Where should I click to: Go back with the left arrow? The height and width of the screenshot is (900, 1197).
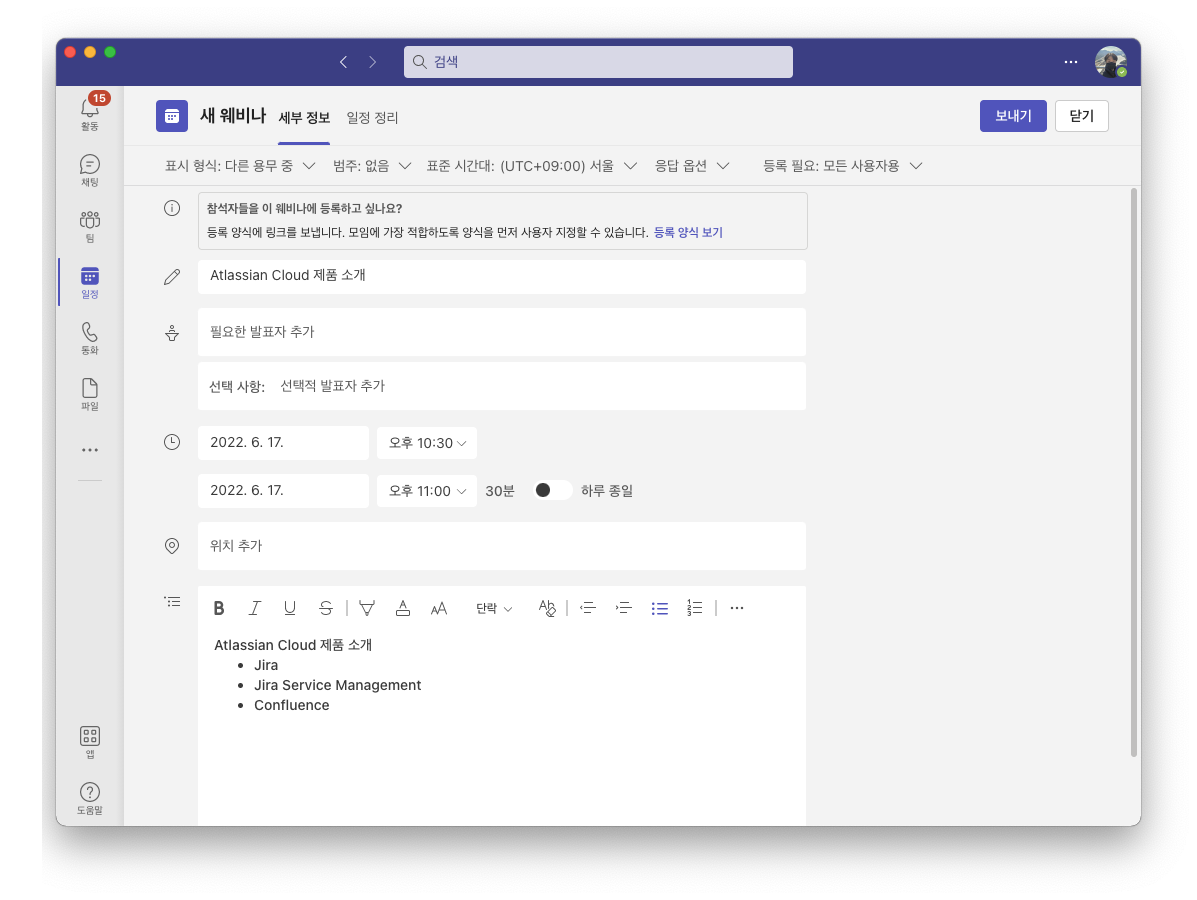click(344, 62)
